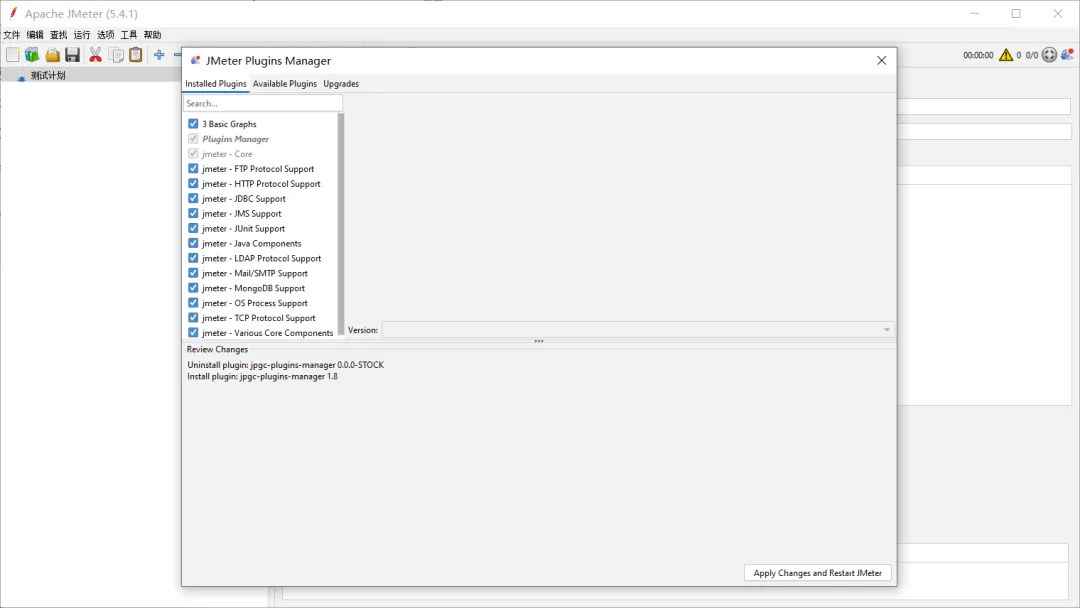
Task: Toggle the jmeter - MongoDB Support checkbox
Action: point(193,288)
